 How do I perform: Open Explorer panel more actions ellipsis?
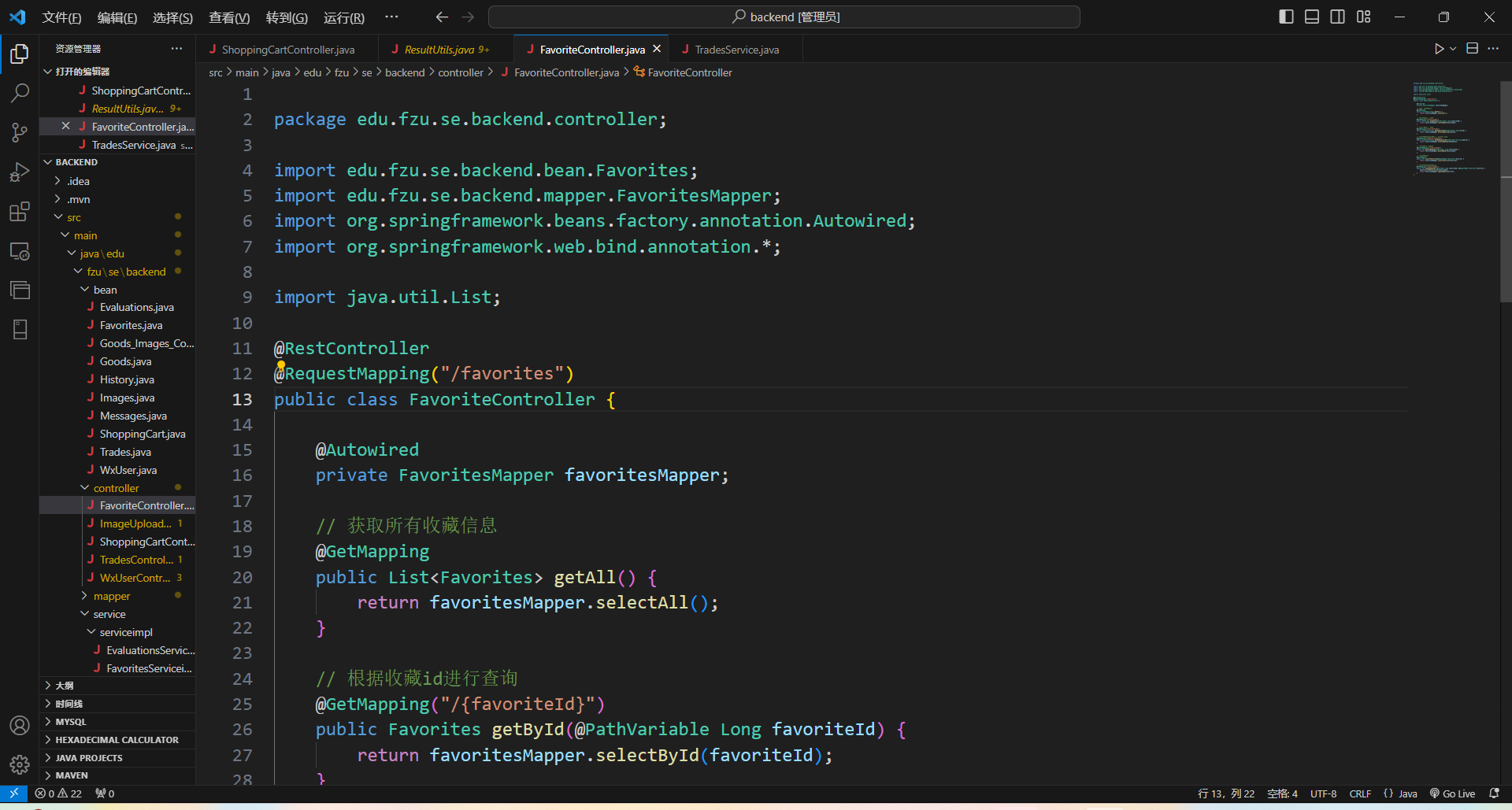click(x=176, y=49)
